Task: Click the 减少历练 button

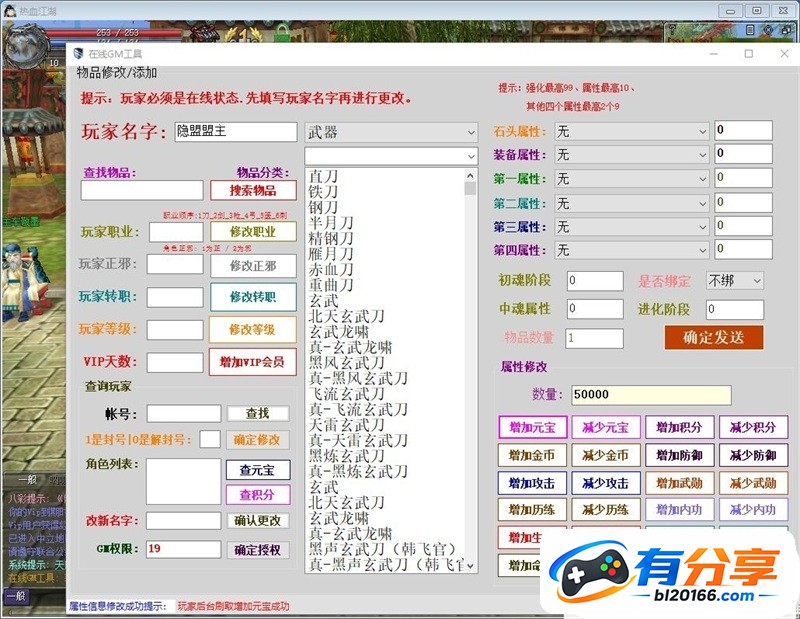Action: click(606, 510)
